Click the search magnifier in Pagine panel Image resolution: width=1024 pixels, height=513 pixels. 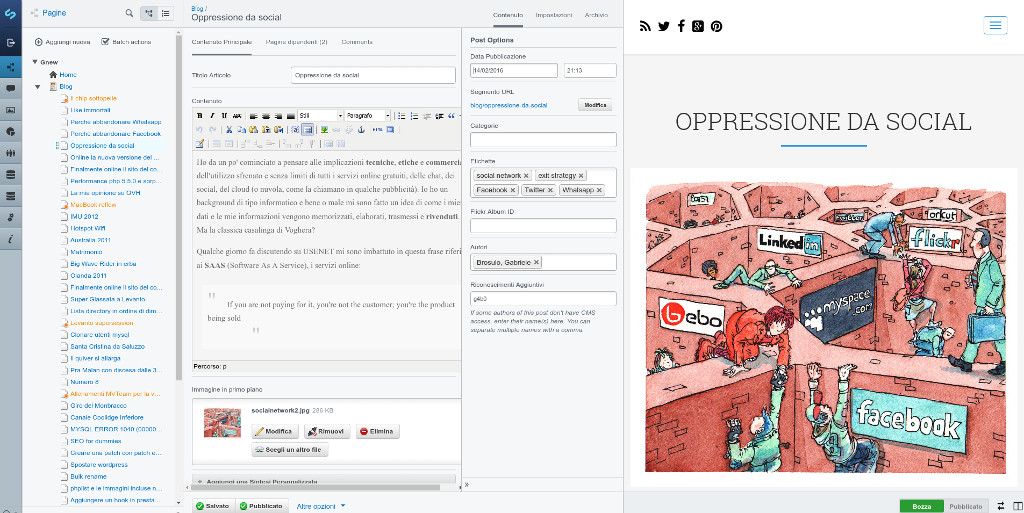pos(129,13)
